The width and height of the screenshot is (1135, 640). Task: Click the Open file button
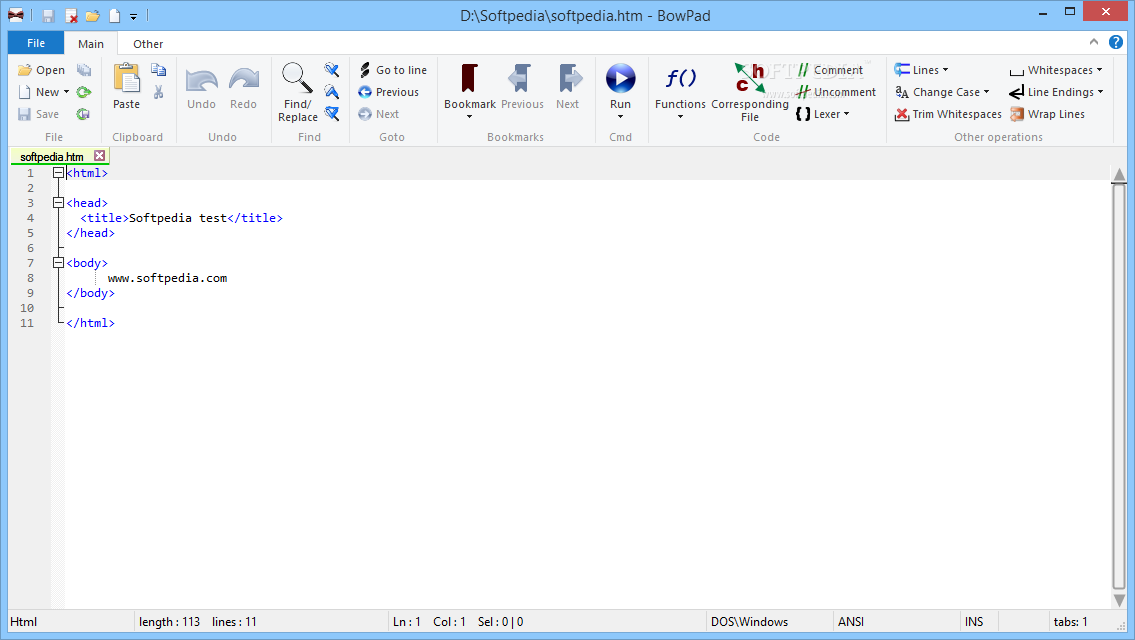tap(41, 70)
